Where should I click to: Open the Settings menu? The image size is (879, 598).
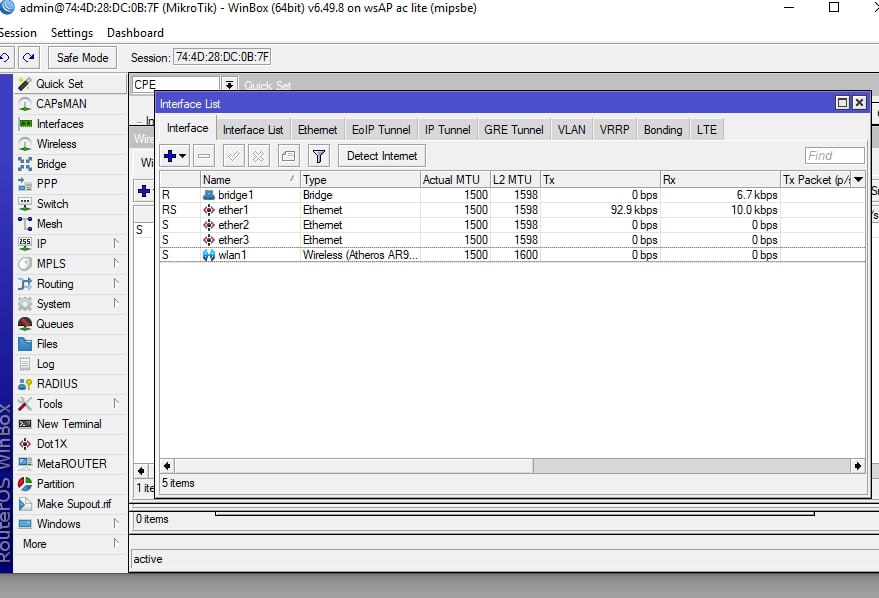[x=72, y=33]
